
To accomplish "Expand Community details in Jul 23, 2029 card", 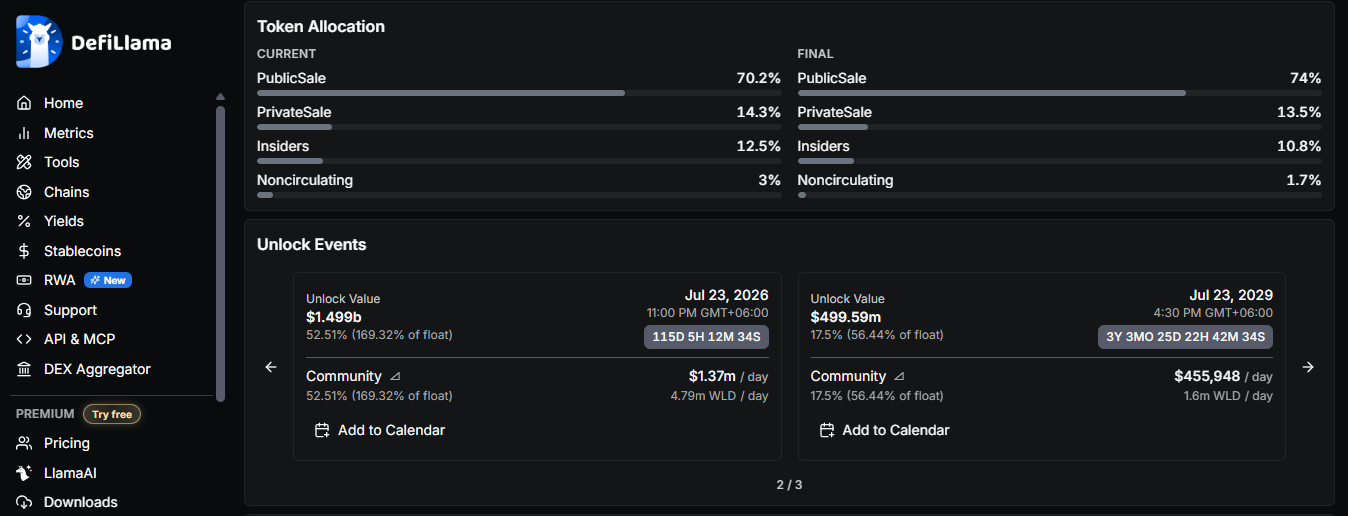I will tap(899, 377).
